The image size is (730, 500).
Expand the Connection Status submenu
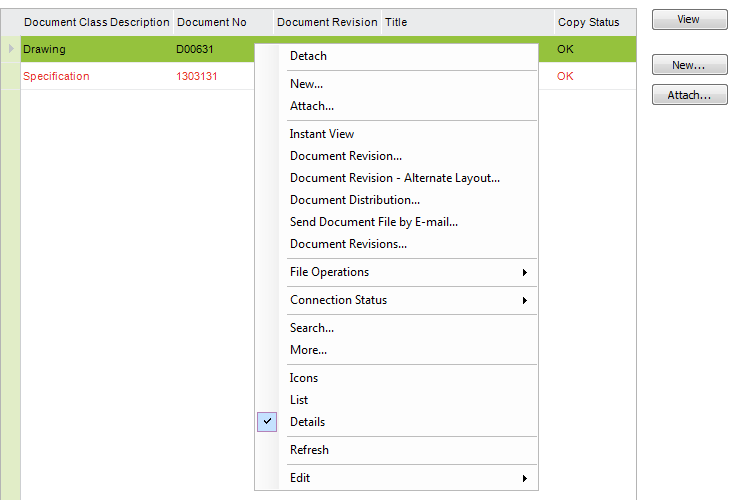(338, 300)
